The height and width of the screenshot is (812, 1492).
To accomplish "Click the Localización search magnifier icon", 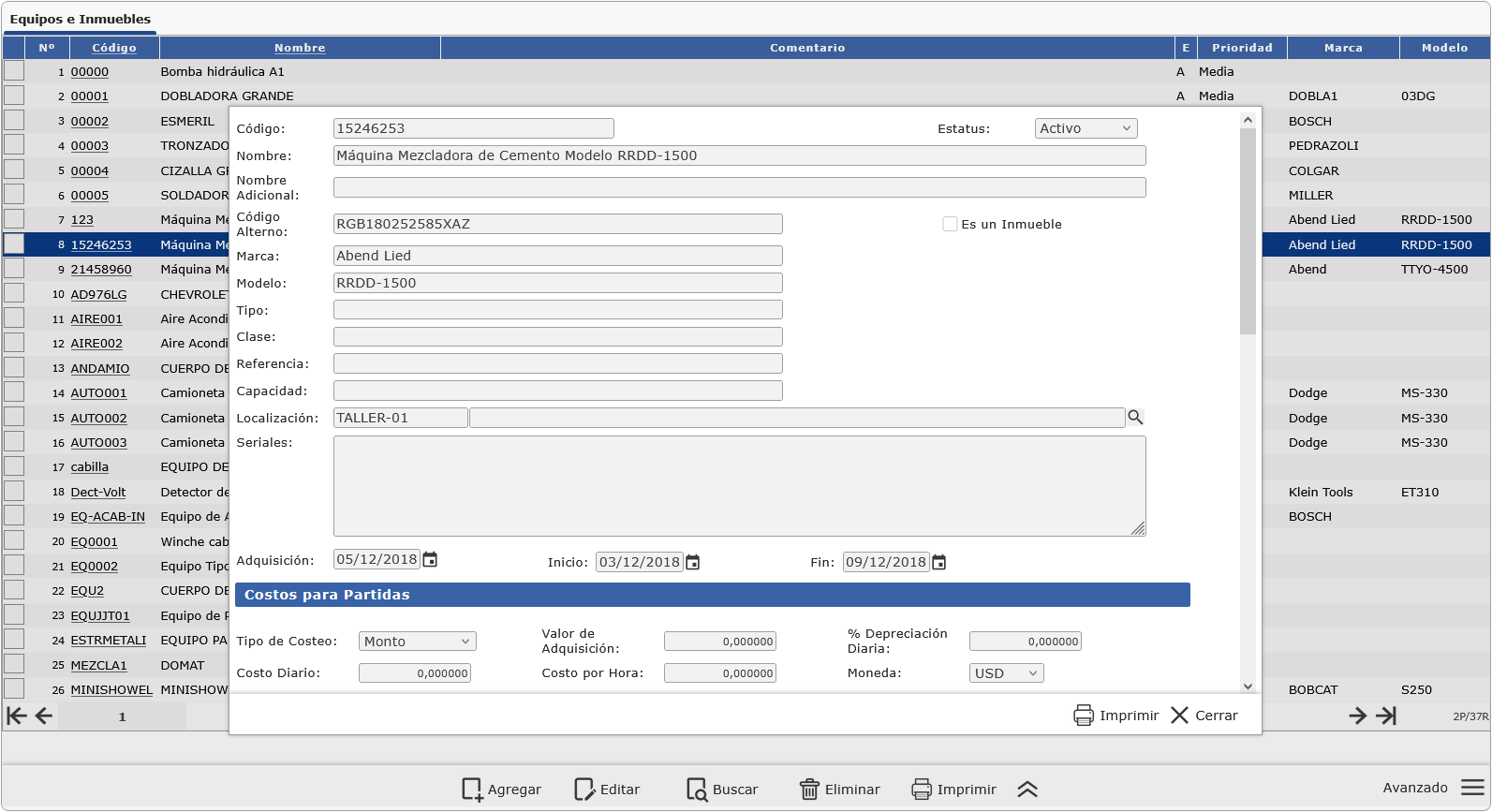I will (x=1135, y=418).
